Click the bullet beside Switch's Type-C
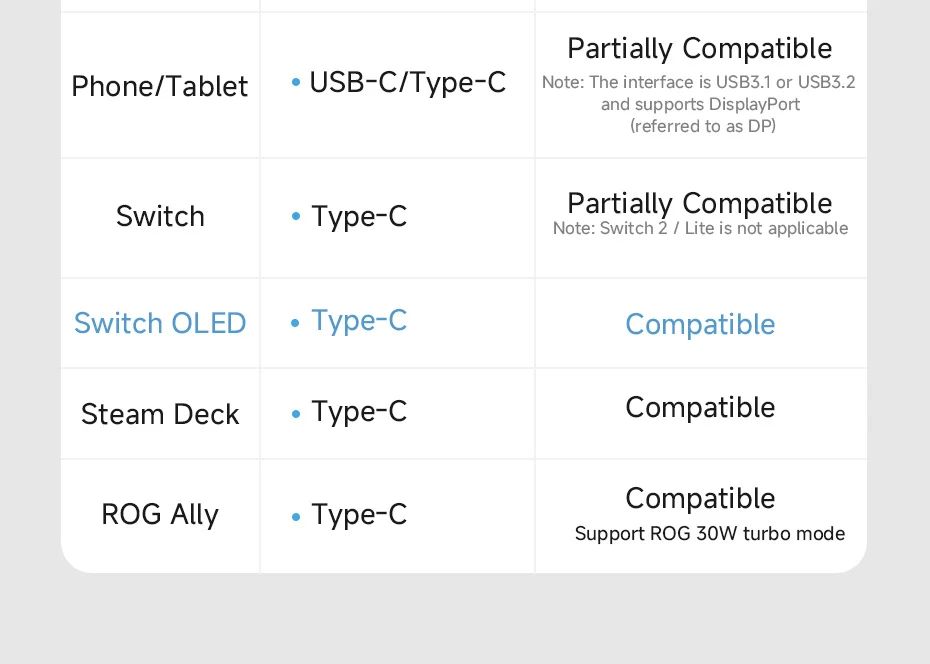 296,217
